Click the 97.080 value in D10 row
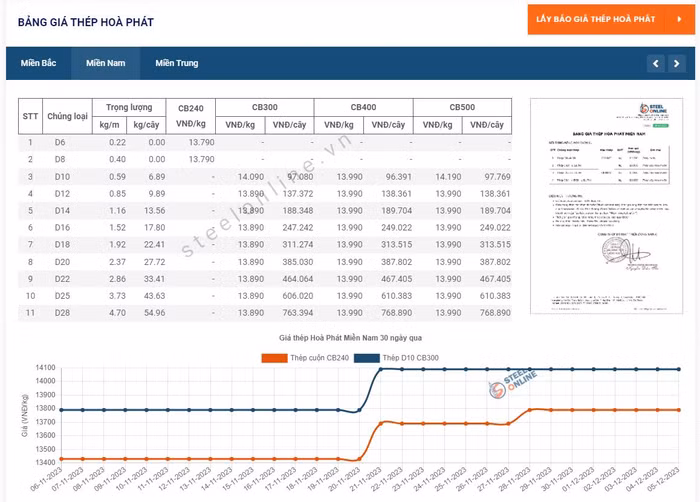Viewport: 700px width, 502px height. [x=300, y=177]
